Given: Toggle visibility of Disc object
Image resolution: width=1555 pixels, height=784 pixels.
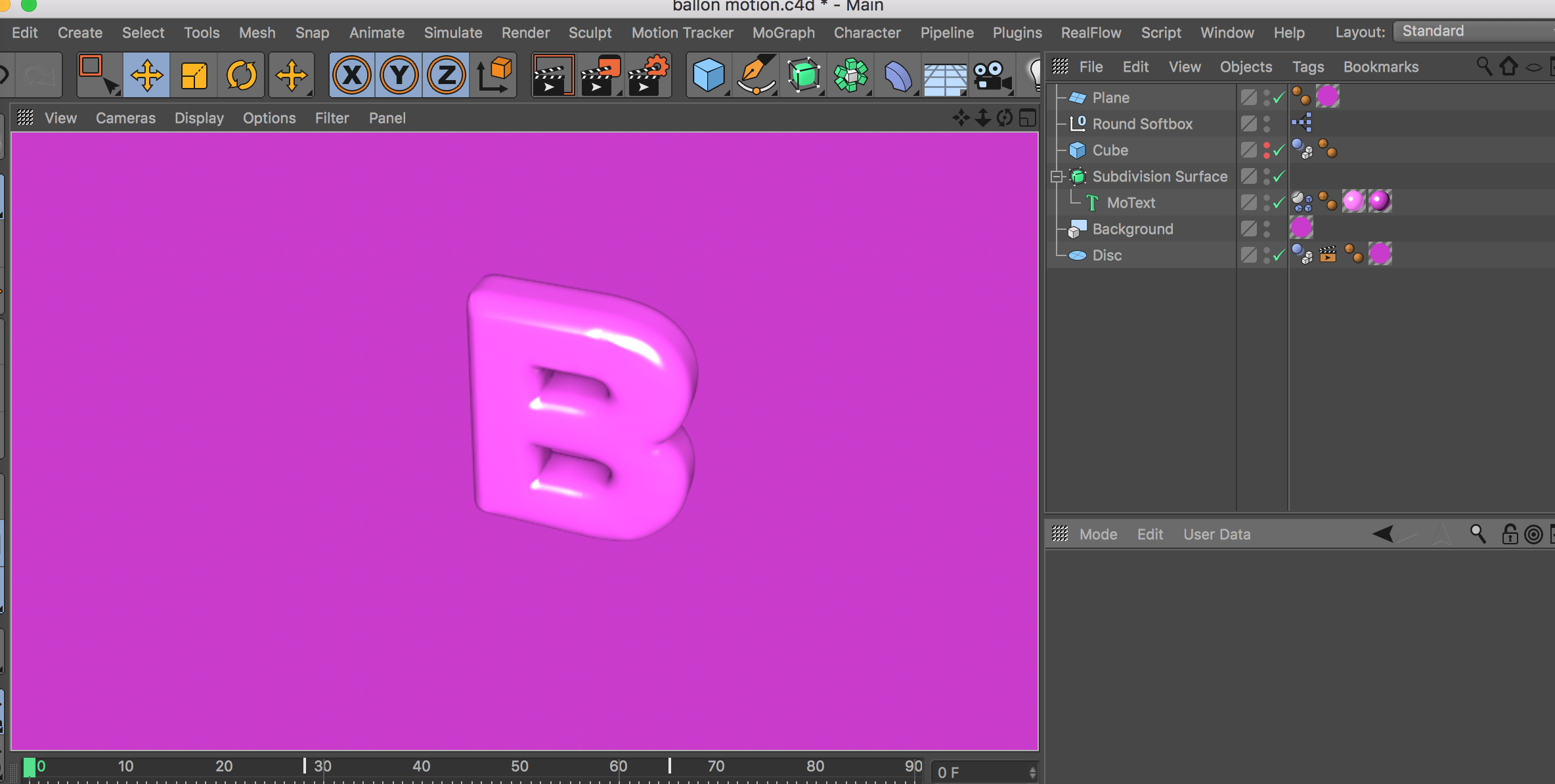Looking at the screenshot, I should pyautogui.click(x=1265, y=254).
